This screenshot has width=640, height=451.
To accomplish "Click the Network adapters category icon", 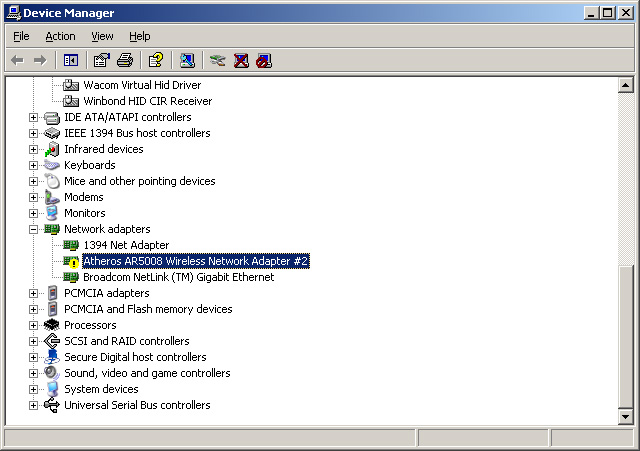I will 52,229.
